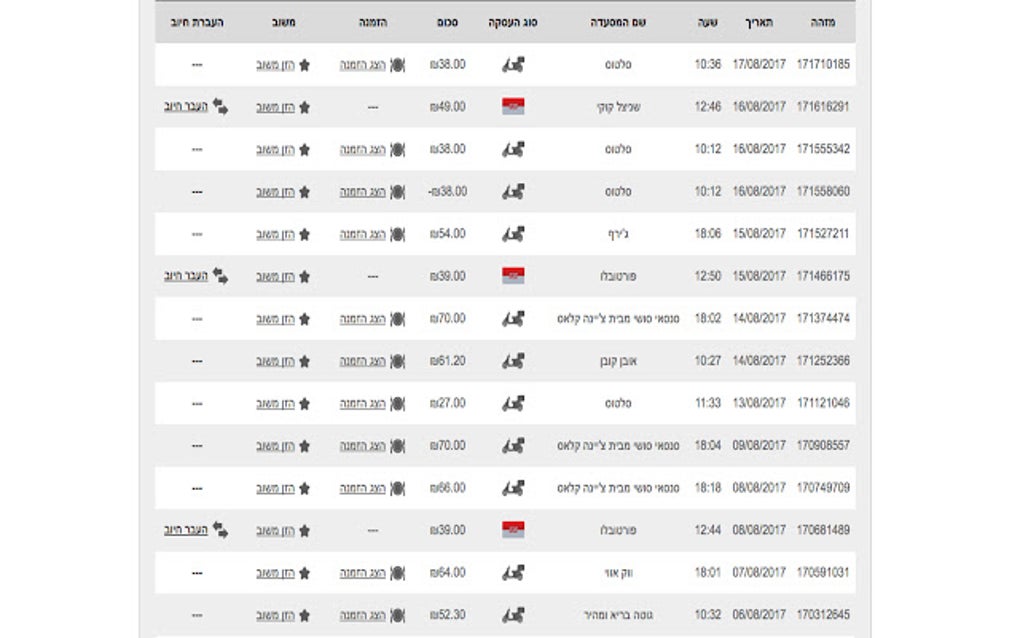1020x638 pixels.
Task: Click the transfer arrows icon for order 171616291
Action: 220,107
